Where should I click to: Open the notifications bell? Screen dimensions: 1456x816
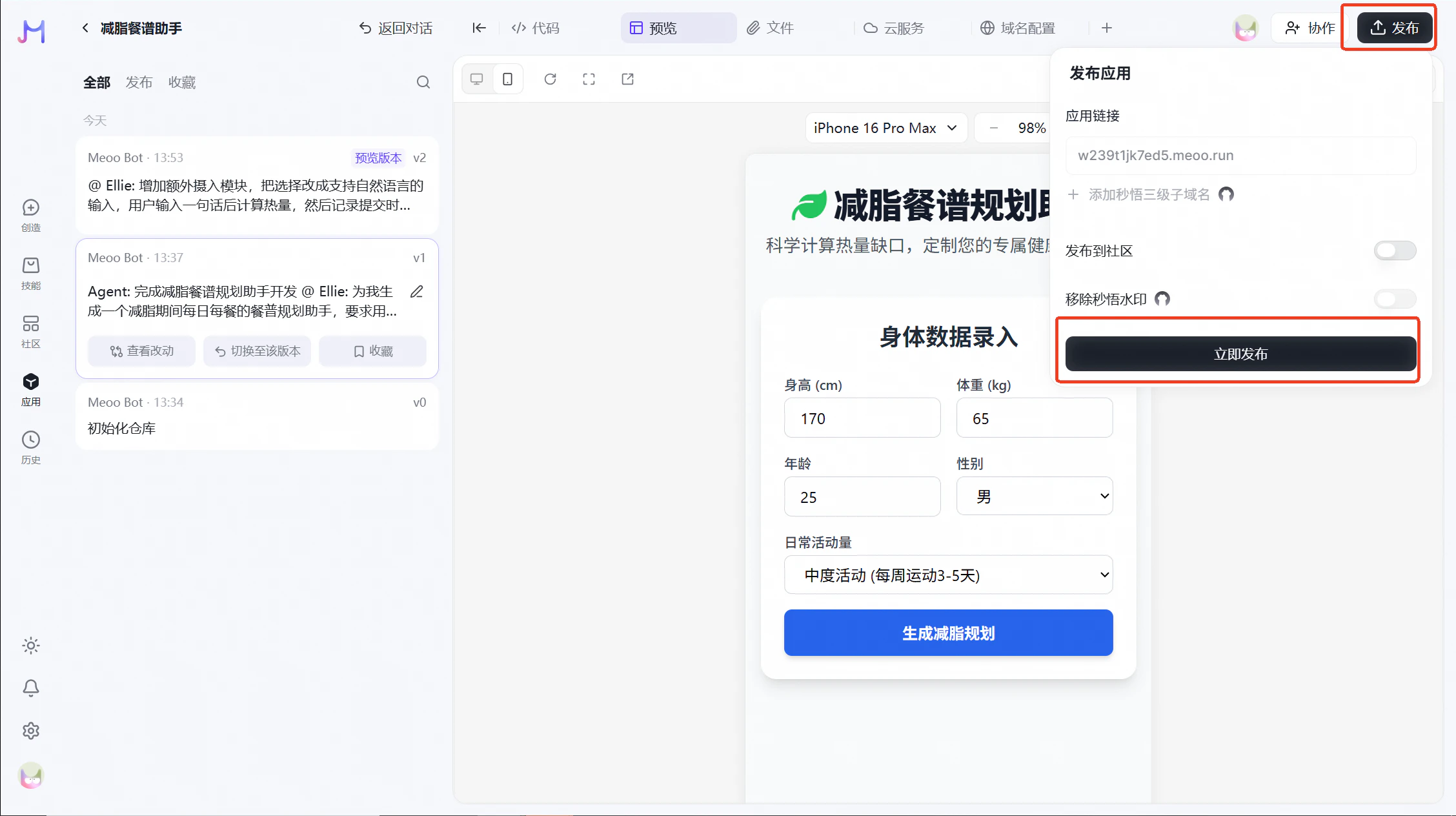click(x=31, y=688)
